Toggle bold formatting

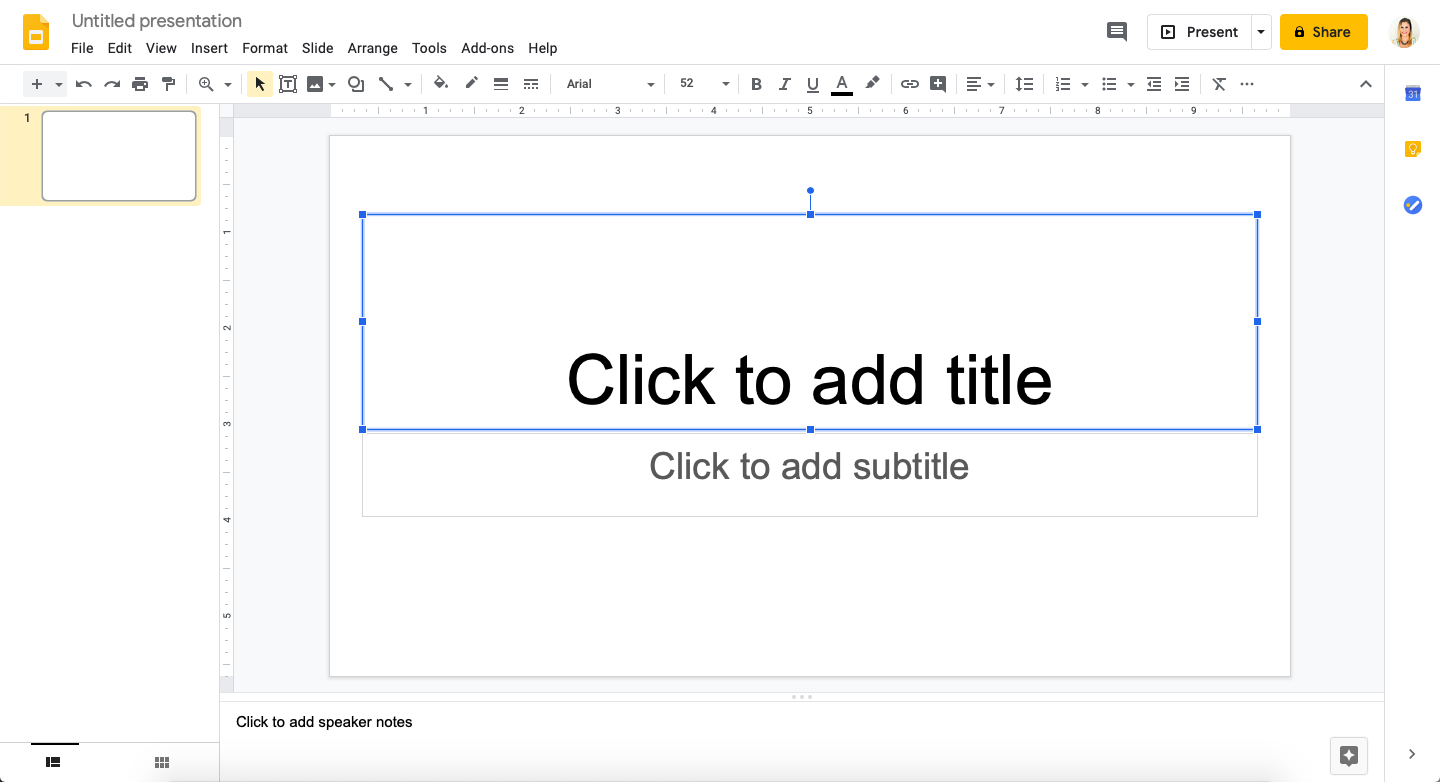point(757,84)
